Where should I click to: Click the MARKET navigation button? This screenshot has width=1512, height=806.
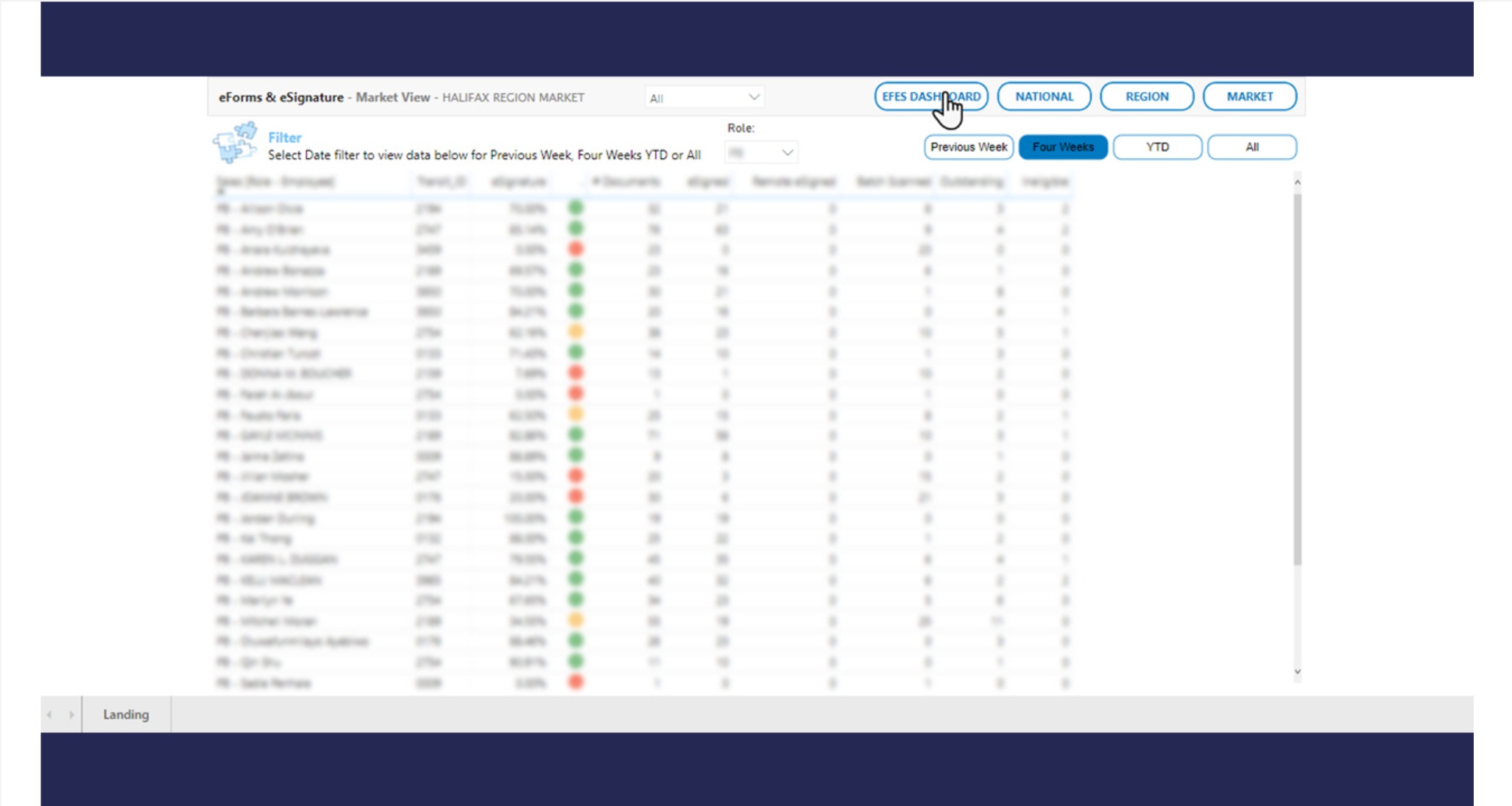coord(1249,96)
